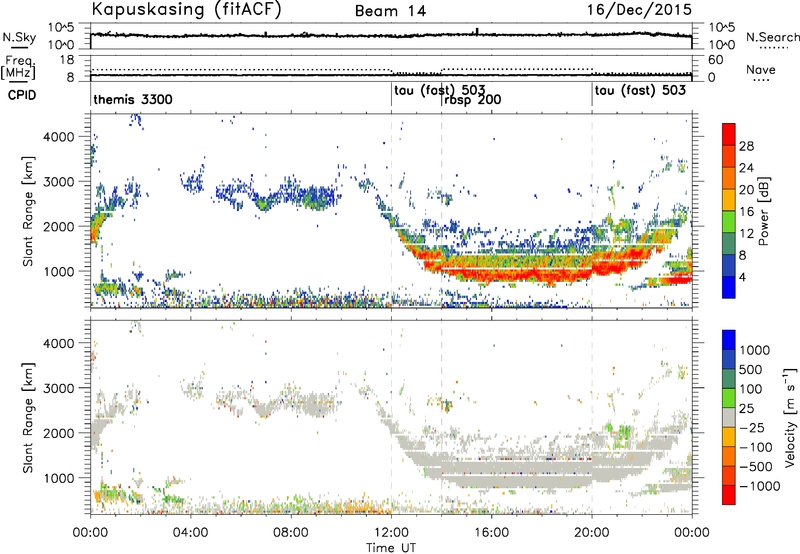Click the 'themis 3300' CPID text
Image resolution: width=800 pixels, height=554 pixels.
point(133,99)
